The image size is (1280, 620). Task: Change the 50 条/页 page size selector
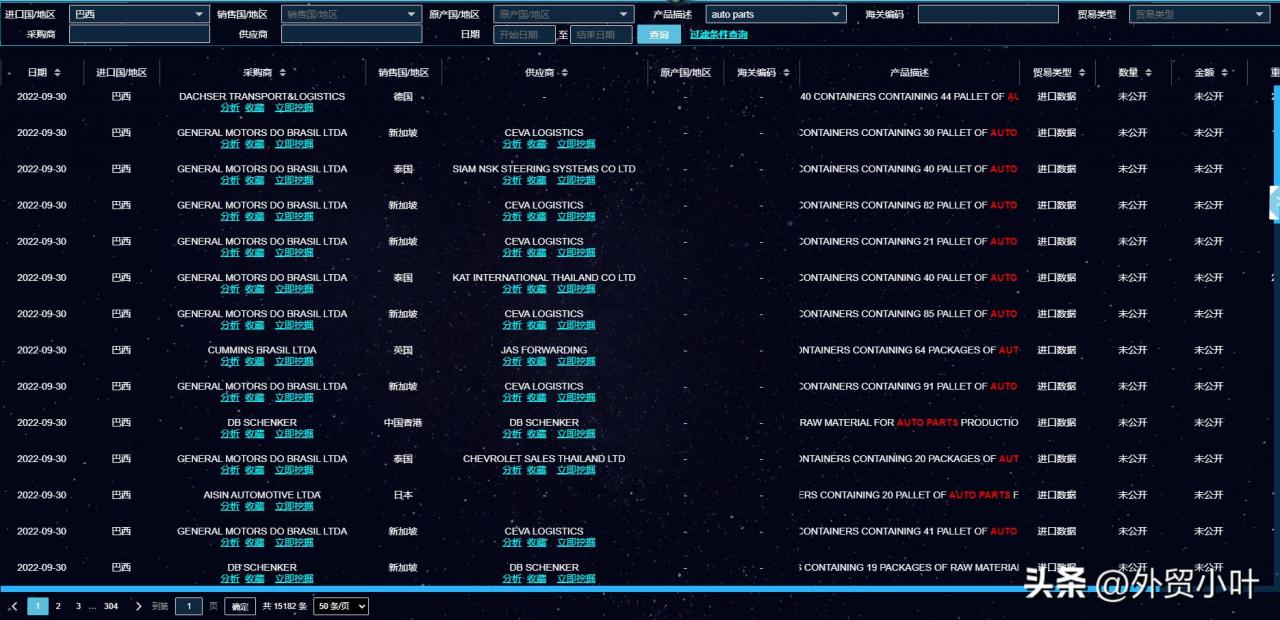341,606
